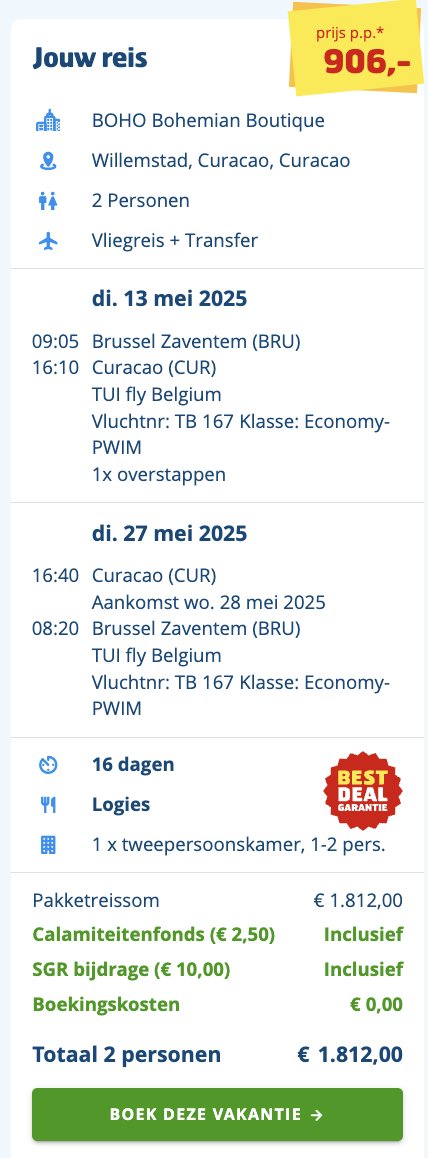Click the airplane icon
The image size is (428, 1158).
[48, 241]
